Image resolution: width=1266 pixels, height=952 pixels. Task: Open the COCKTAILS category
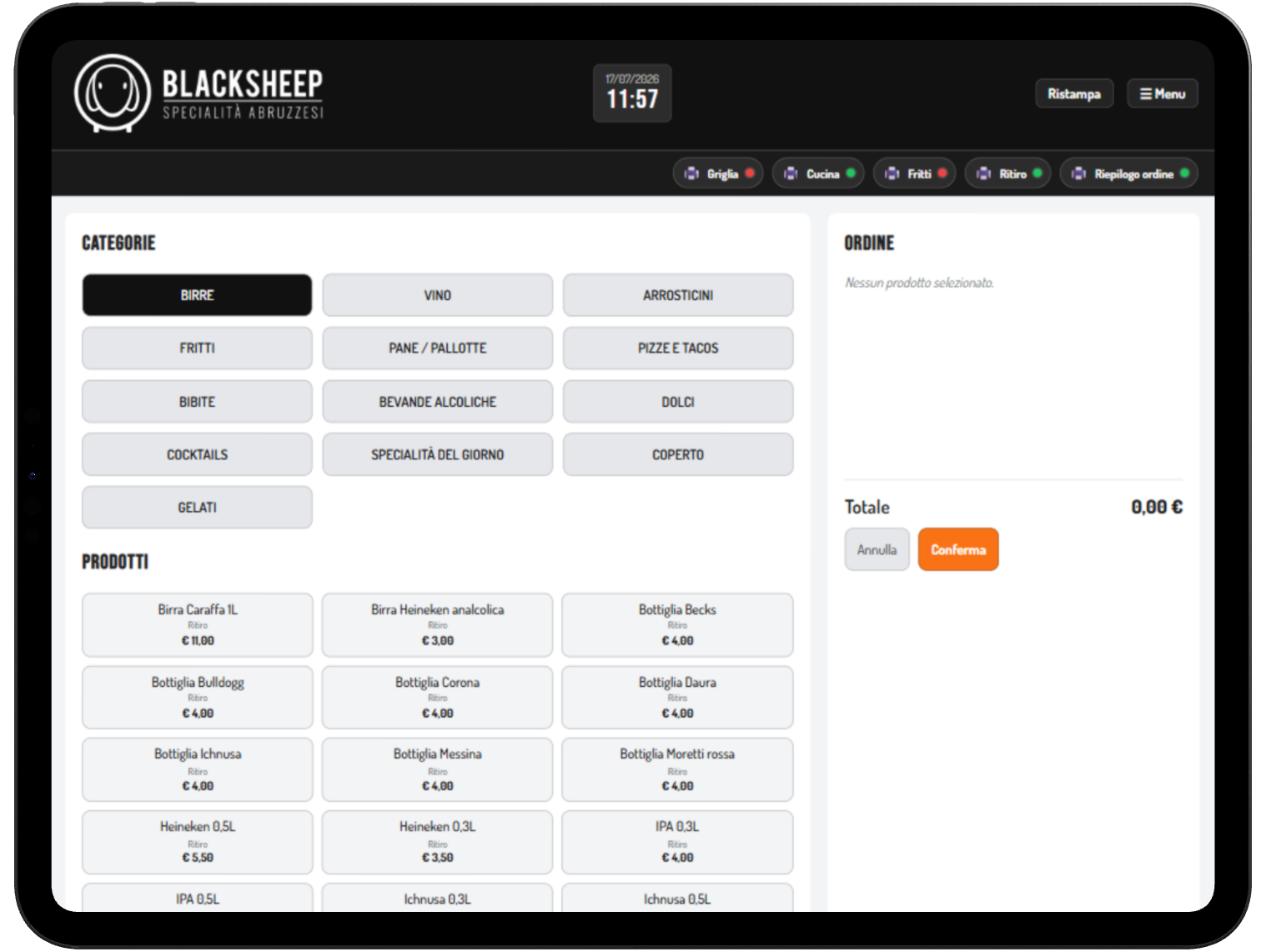click(x=197, y=454)
